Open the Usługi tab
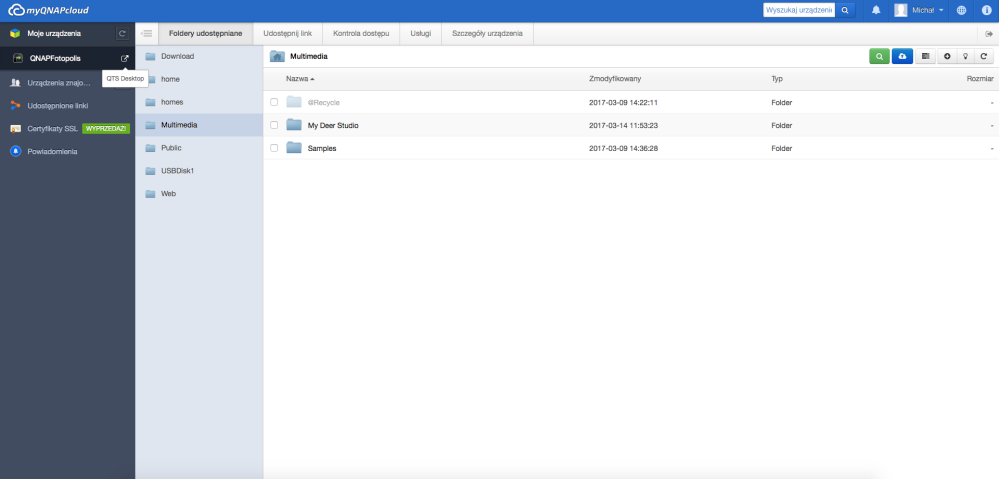 click(420, 34)
